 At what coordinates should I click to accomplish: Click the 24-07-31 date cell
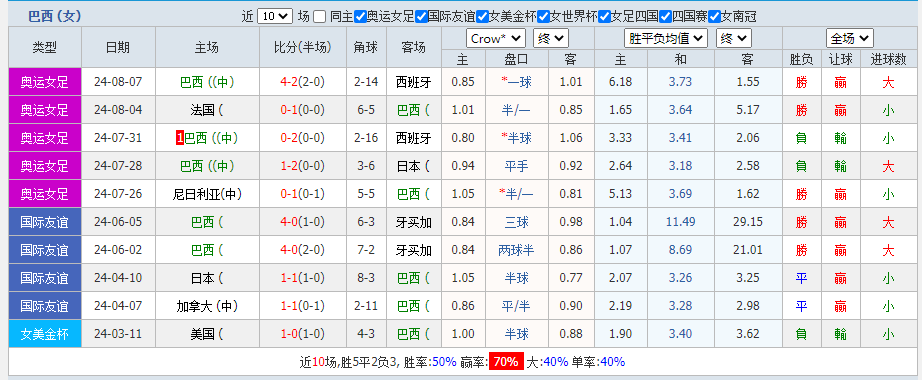[118, 138]
